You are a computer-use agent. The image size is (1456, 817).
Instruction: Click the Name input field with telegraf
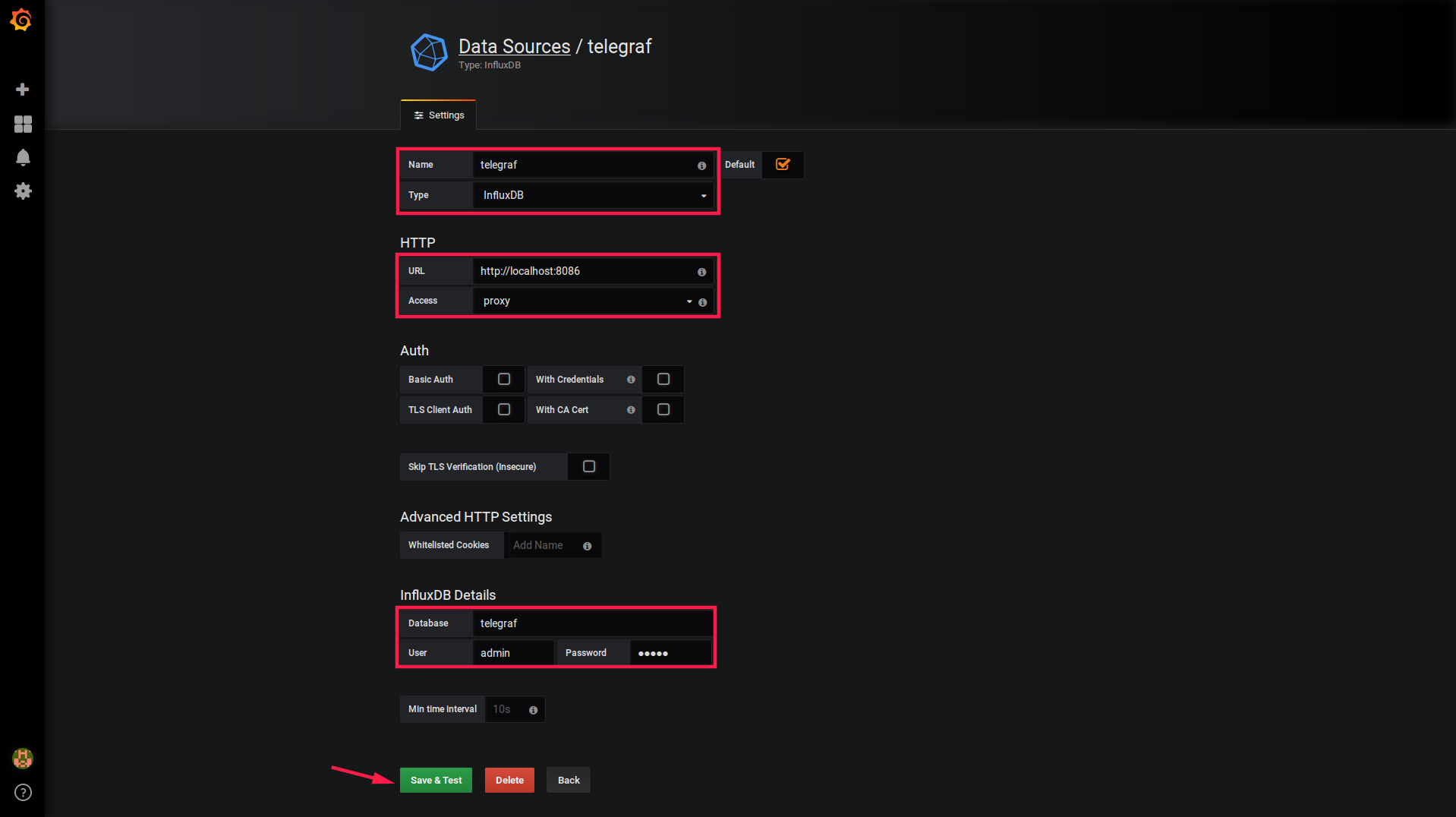pyautogui.click(x=593, y=165)
